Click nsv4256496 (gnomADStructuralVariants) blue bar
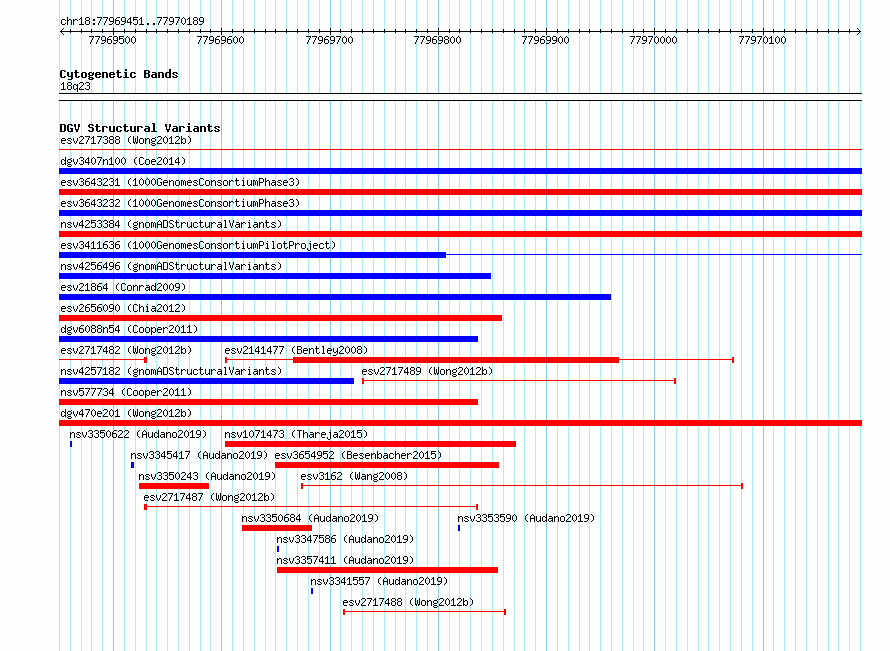 pos(275,276)
